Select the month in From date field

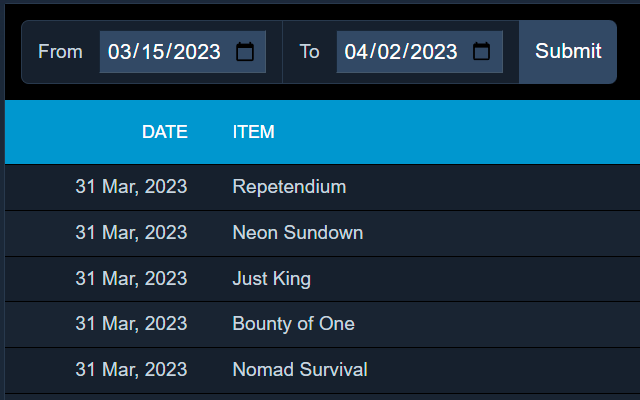(x=118, y=52)
